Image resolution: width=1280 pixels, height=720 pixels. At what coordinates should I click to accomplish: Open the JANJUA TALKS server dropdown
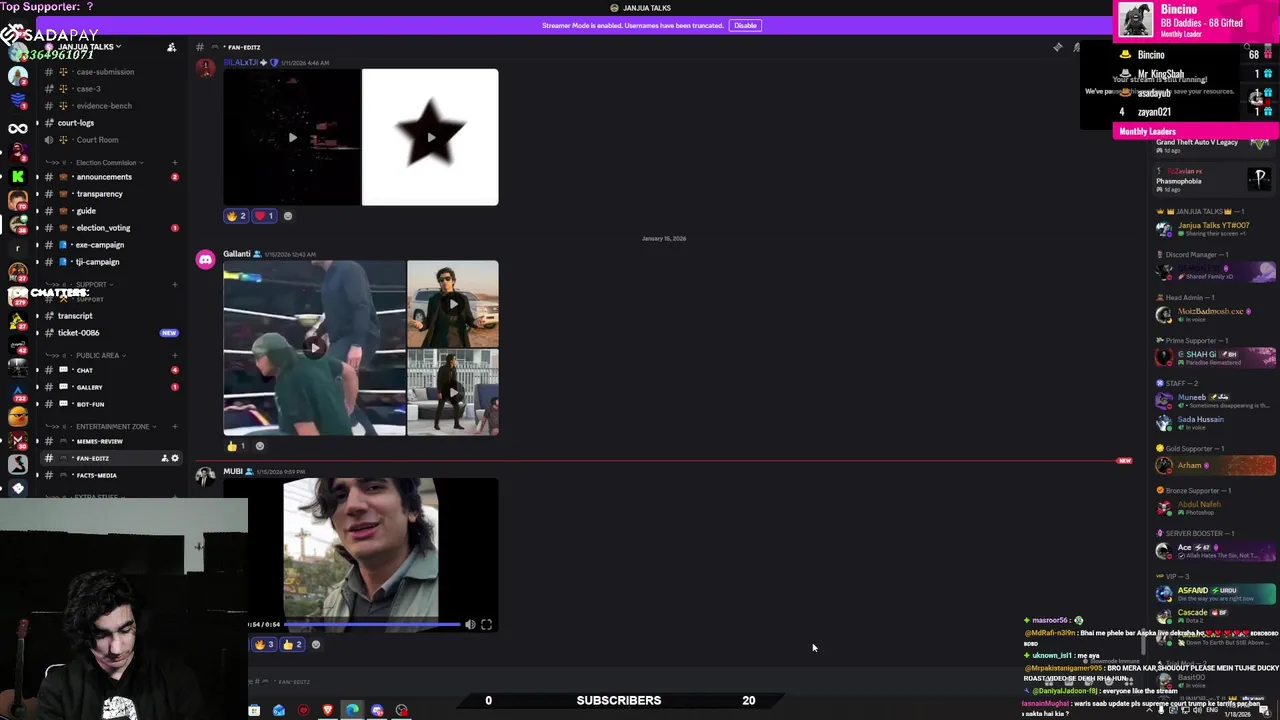88,47
